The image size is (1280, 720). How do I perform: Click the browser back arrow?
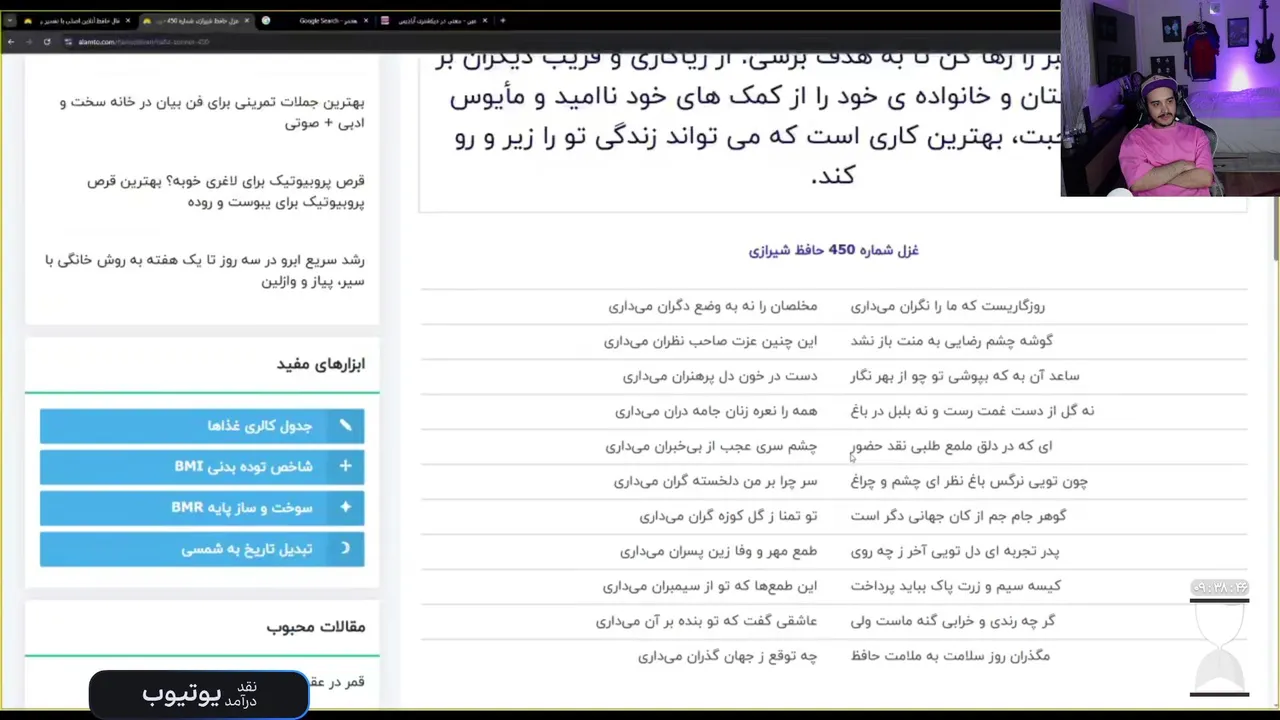(10, 42)
